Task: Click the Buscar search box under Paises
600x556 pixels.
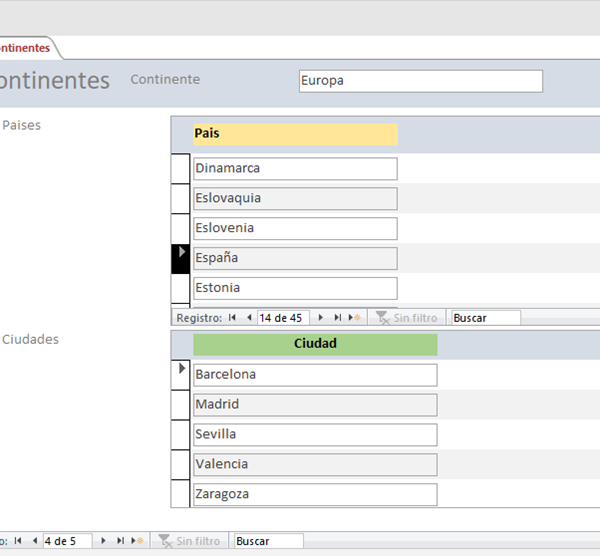Action: pyautogui.click(x=485, y=318)
